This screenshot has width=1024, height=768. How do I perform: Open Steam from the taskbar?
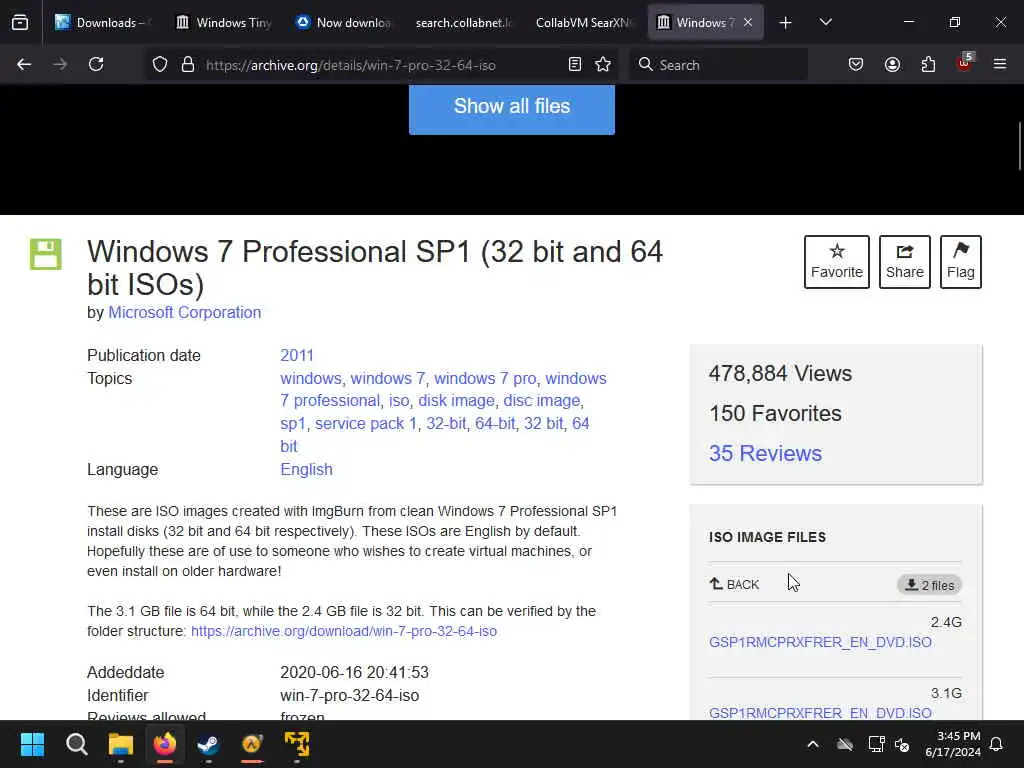point(208,744)
